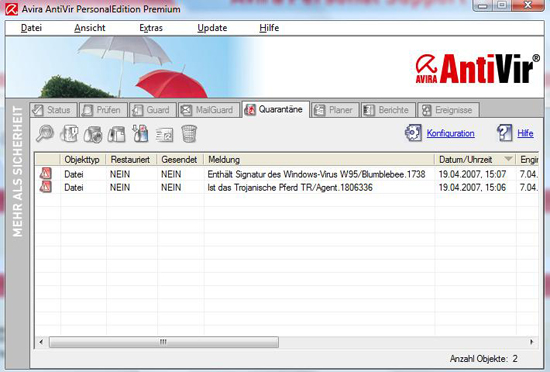
Task: Click Datei cell in Blumblebee row
Action: (x=74, y=174)
